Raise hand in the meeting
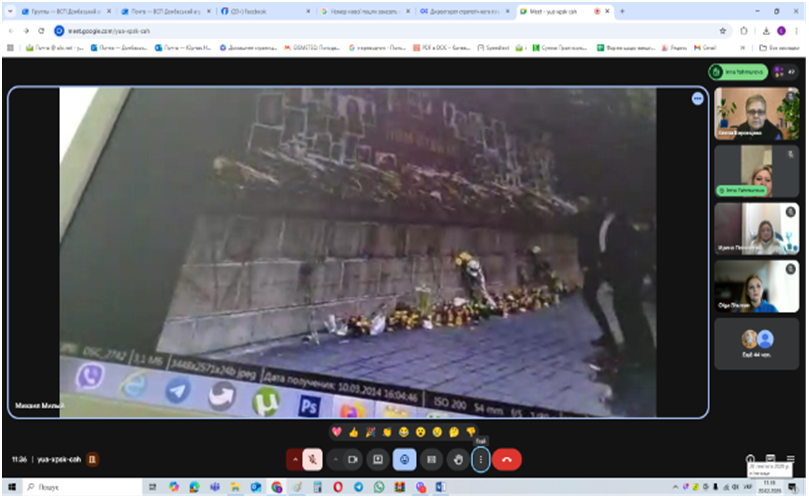The width and height of the screenshot is (809, 499). pos(458,459)
